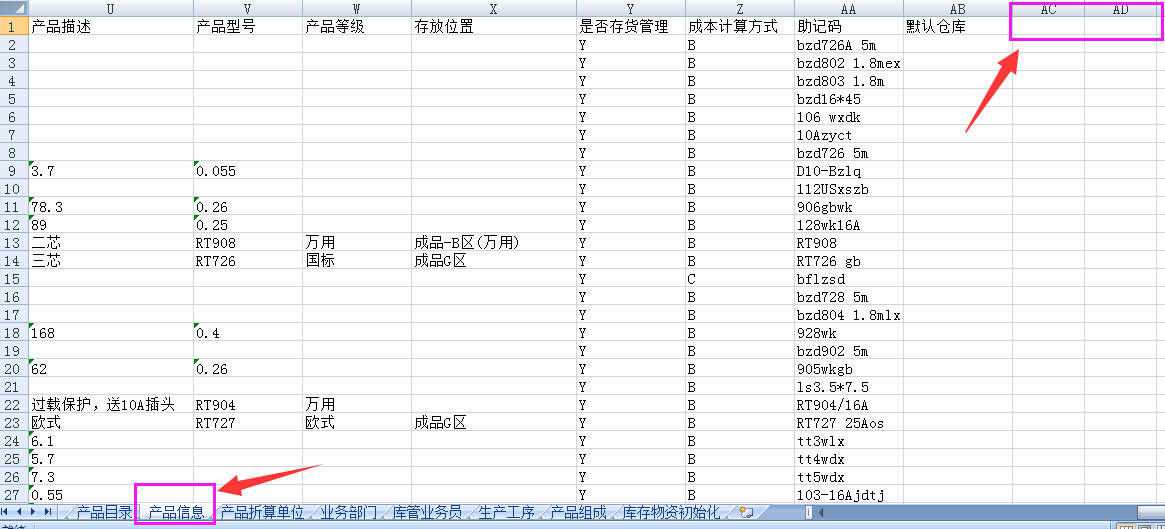This screenshot has width=1165, height=529.
Task: Switch to the 产品目录 sheet tab
Action: point(104,513)
